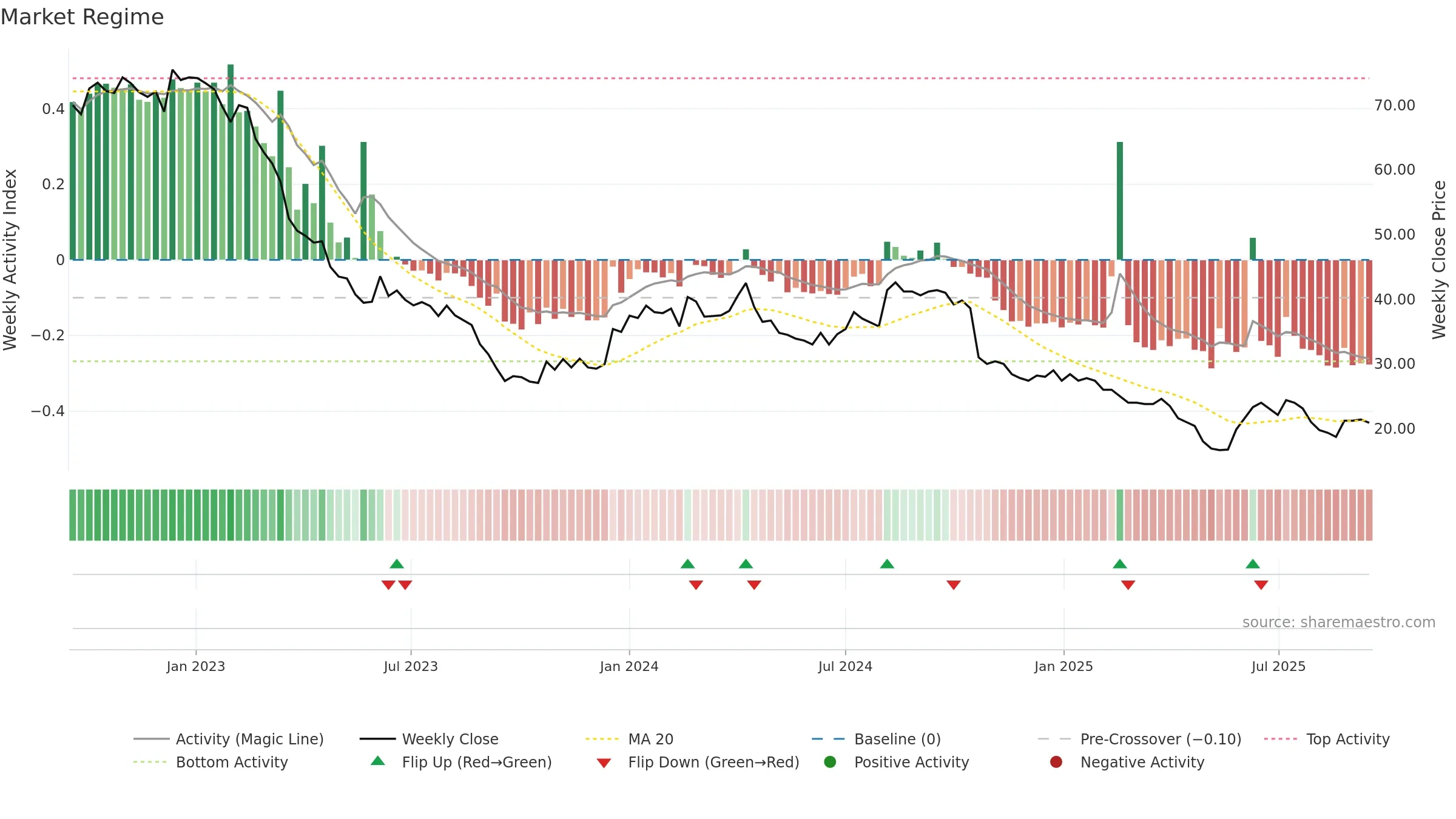Click the Market Regime chart title
Screen dimensions: 1456x819
[x=82, y=17]
